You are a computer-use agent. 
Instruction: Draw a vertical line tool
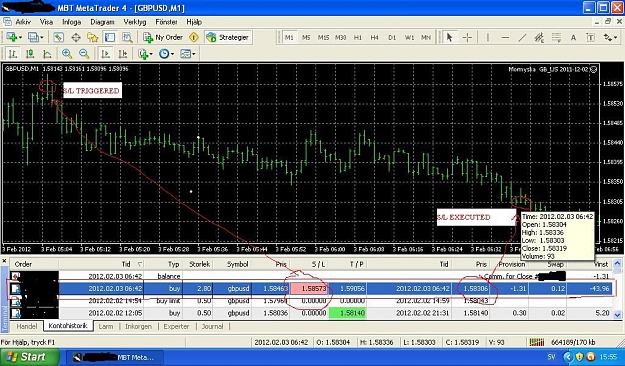[488, 37]
